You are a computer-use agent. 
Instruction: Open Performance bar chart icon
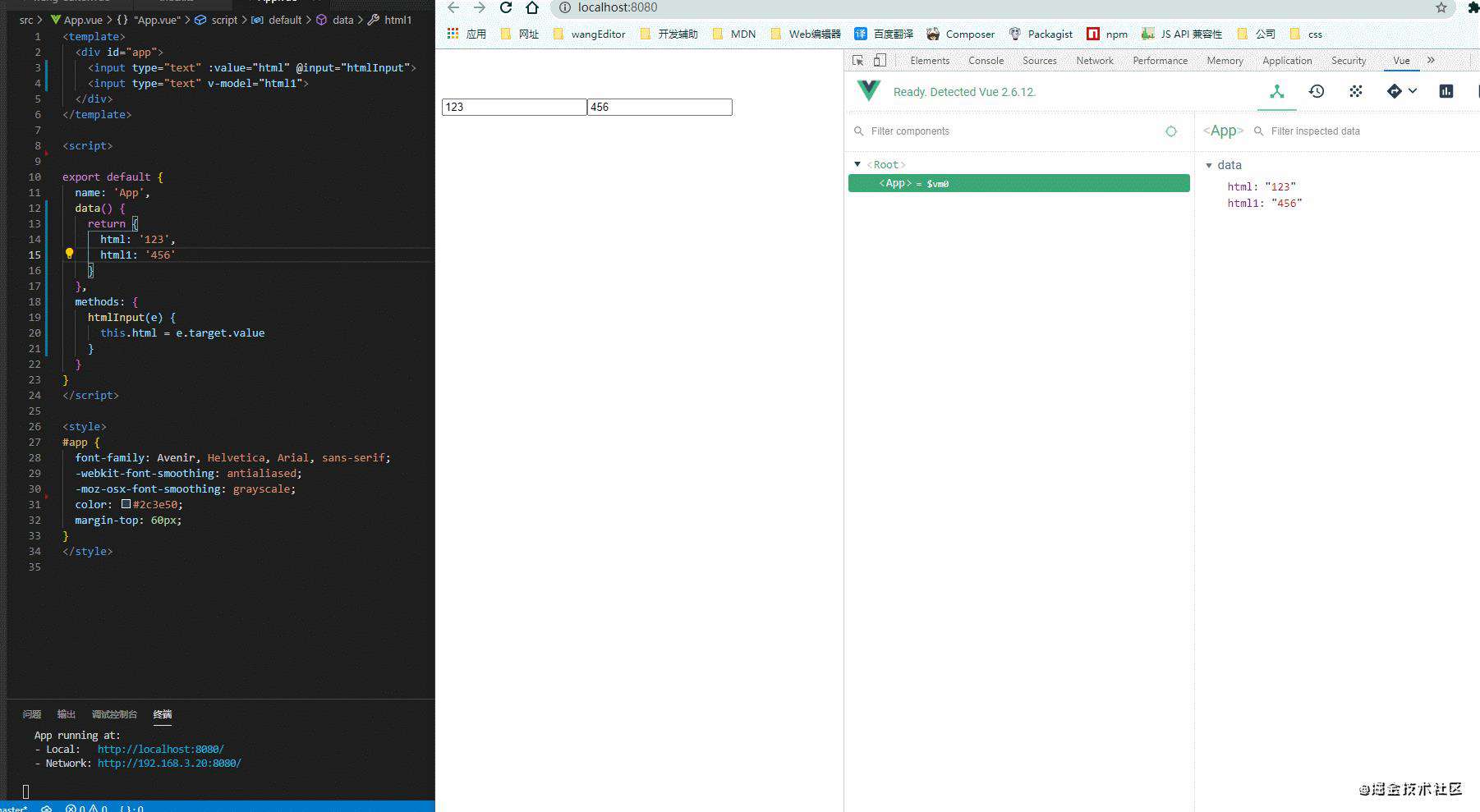click(1446, 91)
